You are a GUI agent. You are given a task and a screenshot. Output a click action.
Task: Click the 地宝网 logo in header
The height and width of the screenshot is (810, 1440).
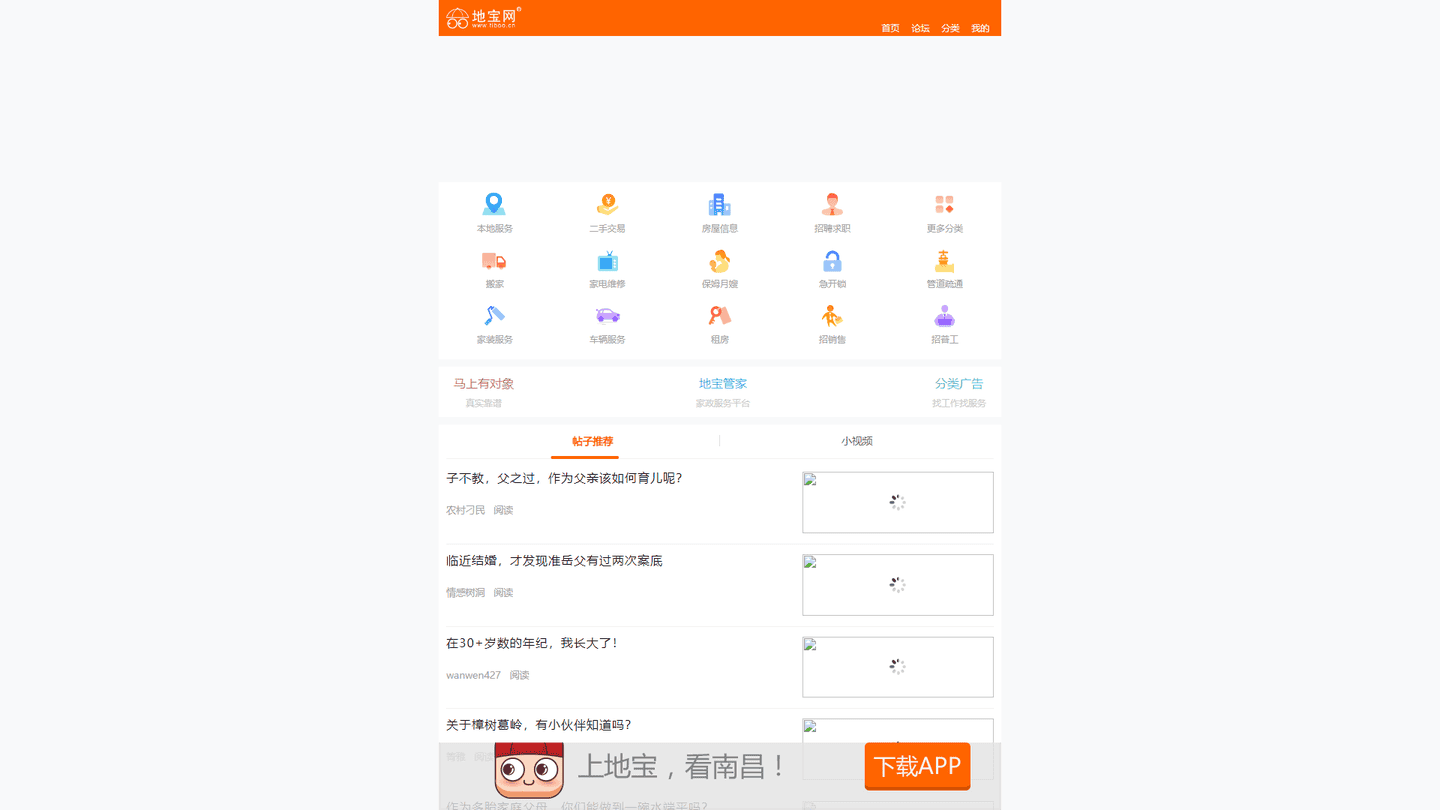click(x=483, y=17)
